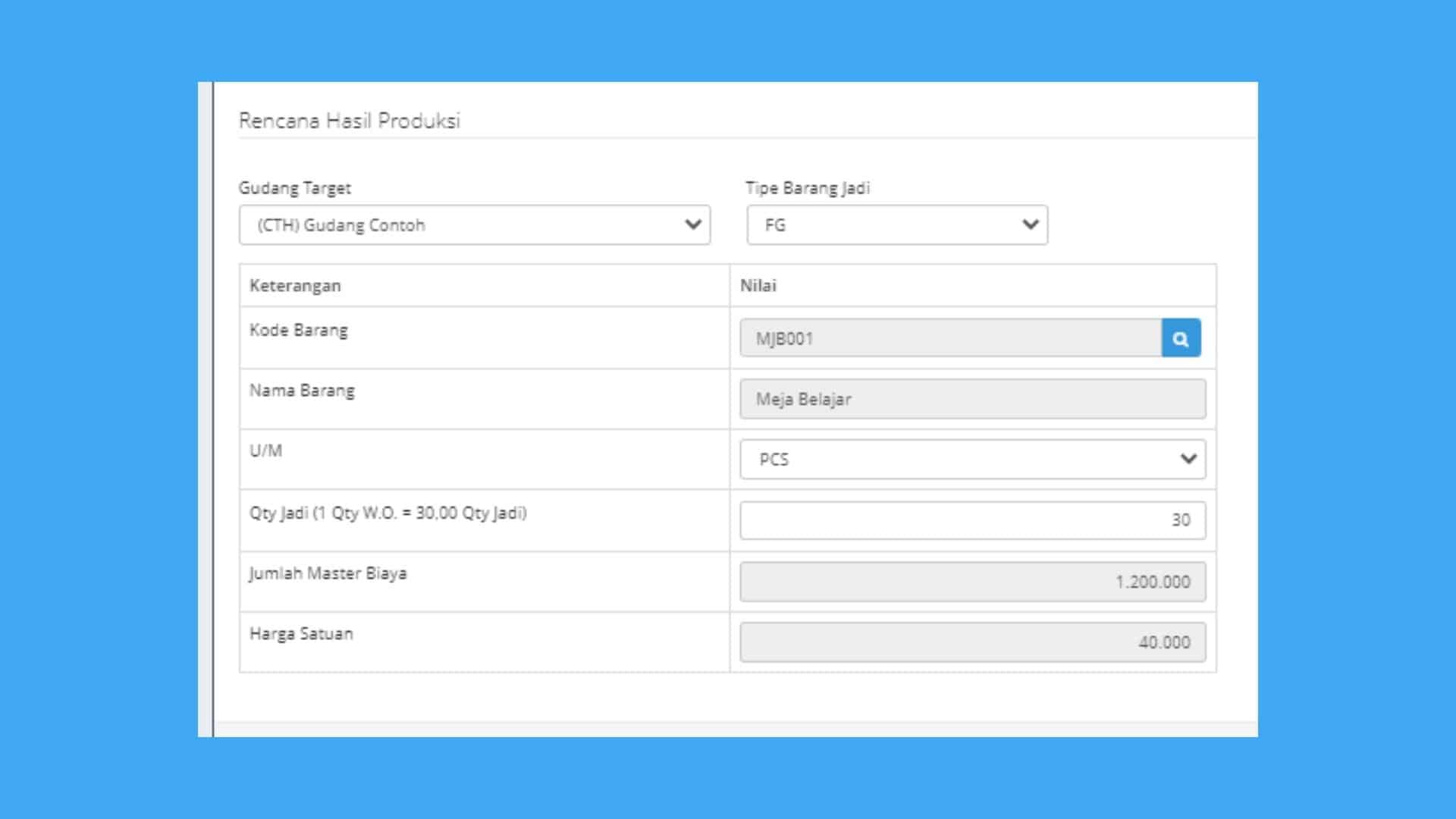Click the Harga Satuan field showing 40.000

[x=972, y=642]
